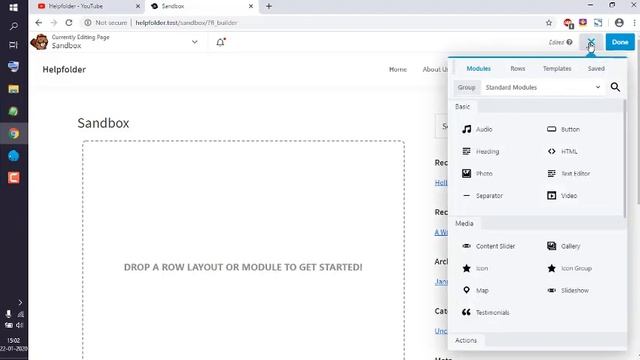Open the Edited help icon
Image resolution: width=640 pixels, height=360 pixels.
[x=569, y=42]
